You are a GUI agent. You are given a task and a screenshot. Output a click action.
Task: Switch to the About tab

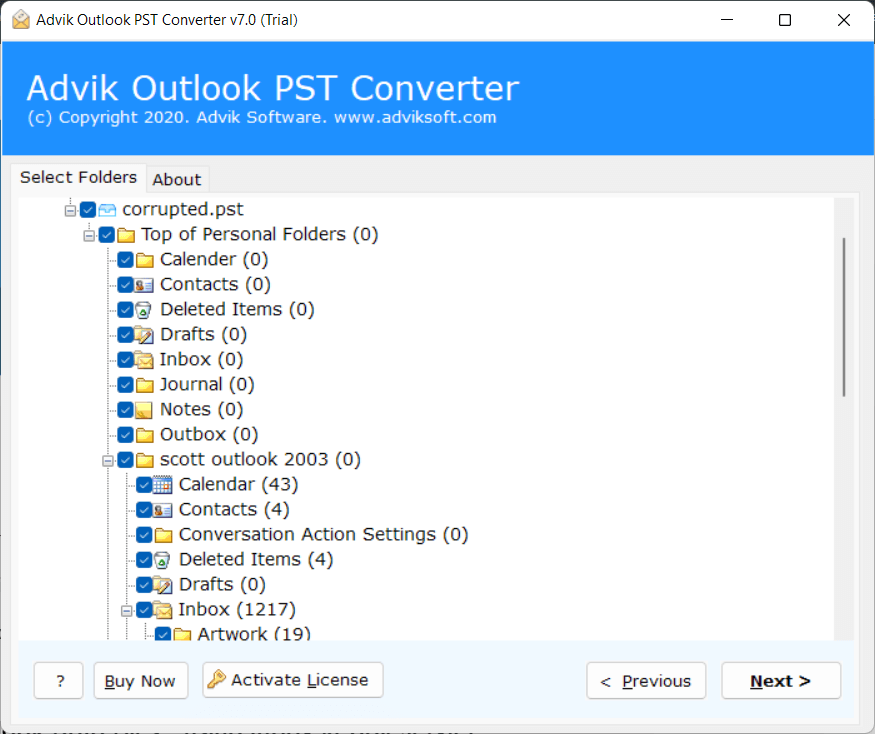point(177,180)
